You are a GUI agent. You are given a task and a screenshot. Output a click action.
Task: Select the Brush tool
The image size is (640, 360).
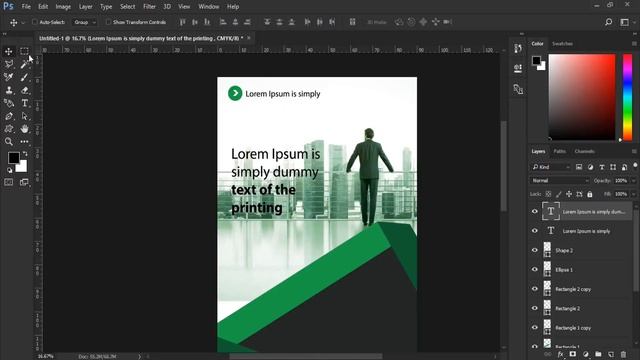pos(24,77)
